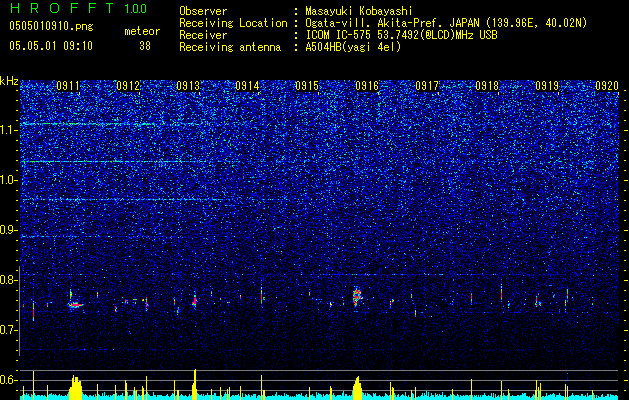629x400 pixels.
Task: Click the receiver text ICOM IC-575
Action: coord(339,35)
